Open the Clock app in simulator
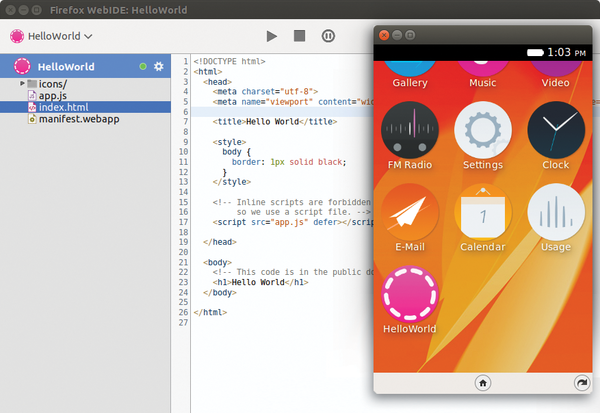The image size is (600, 413). click(x=556, y=130)
